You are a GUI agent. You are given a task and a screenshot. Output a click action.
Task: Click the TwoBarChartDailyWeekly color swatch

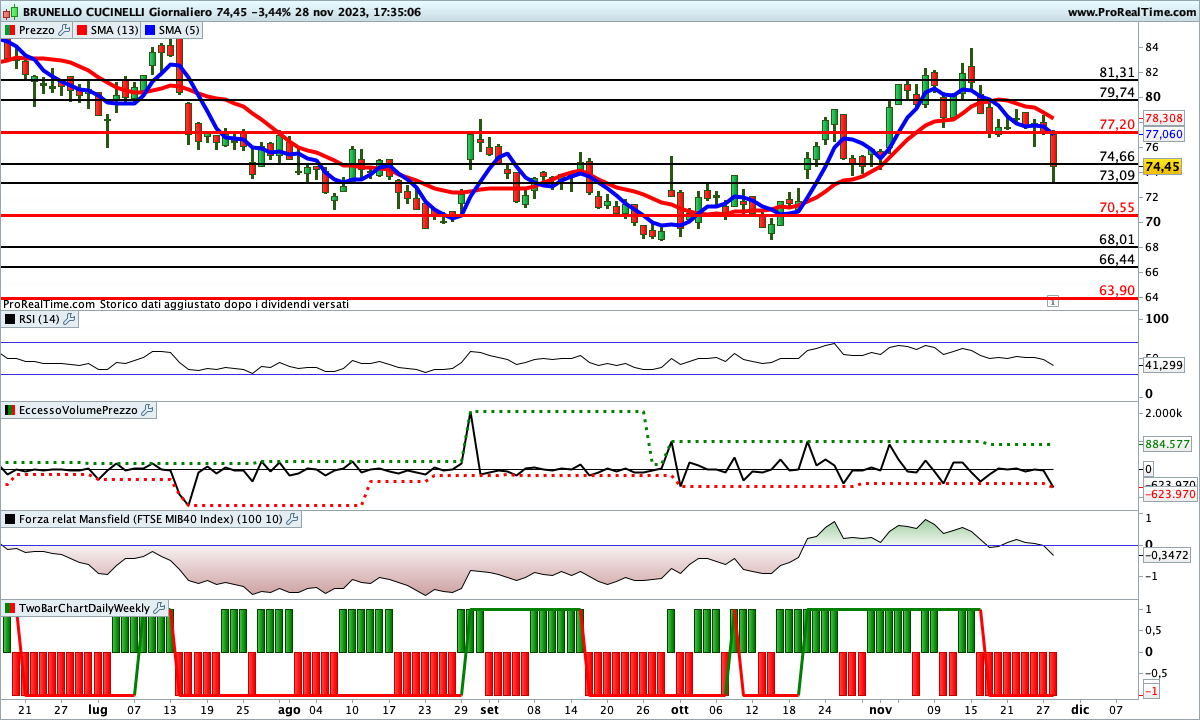(x=10, y=608)
